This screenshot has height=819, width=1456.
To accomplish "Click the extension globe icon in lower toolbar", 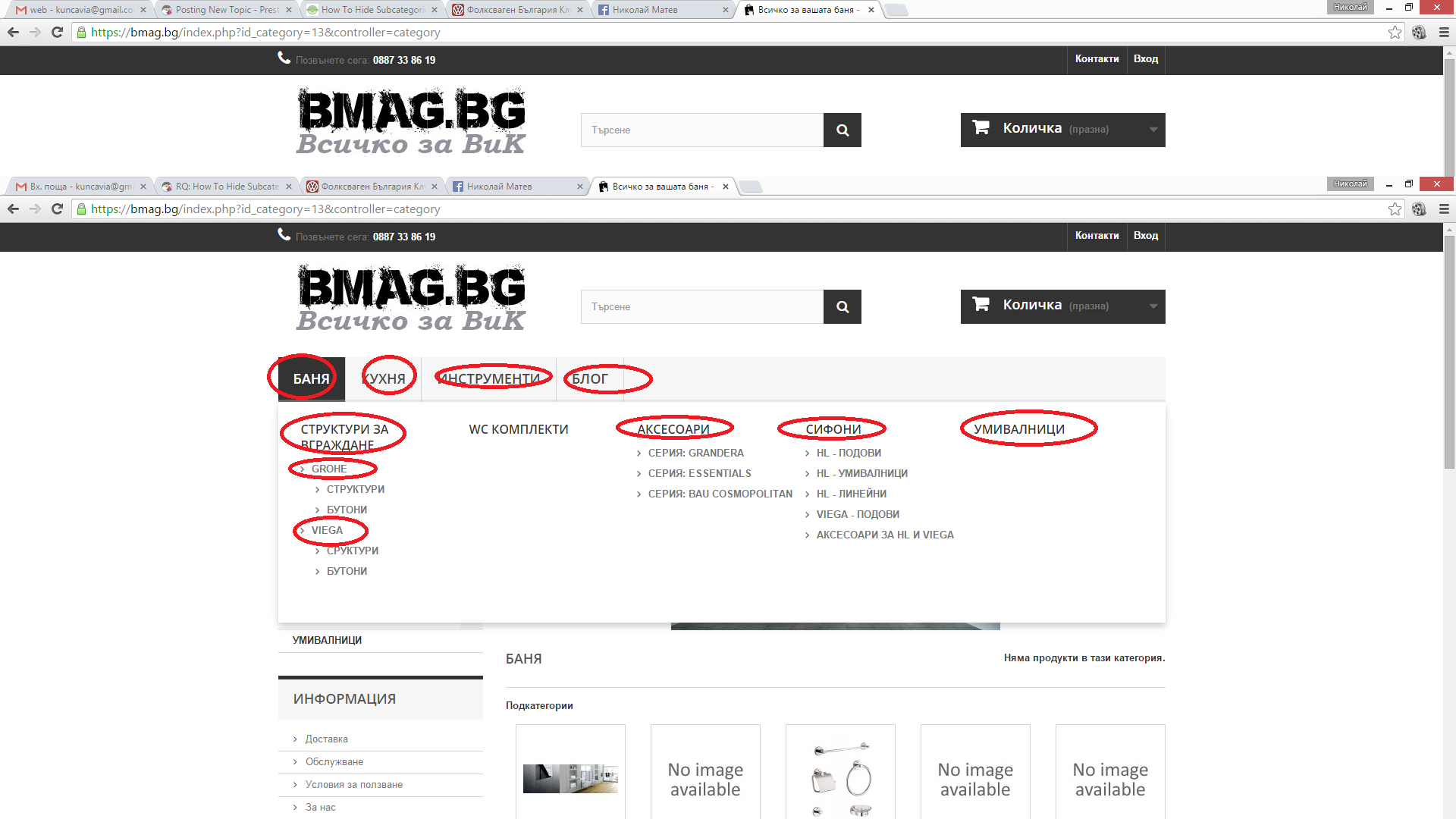I will click(x=1419, y=209).
